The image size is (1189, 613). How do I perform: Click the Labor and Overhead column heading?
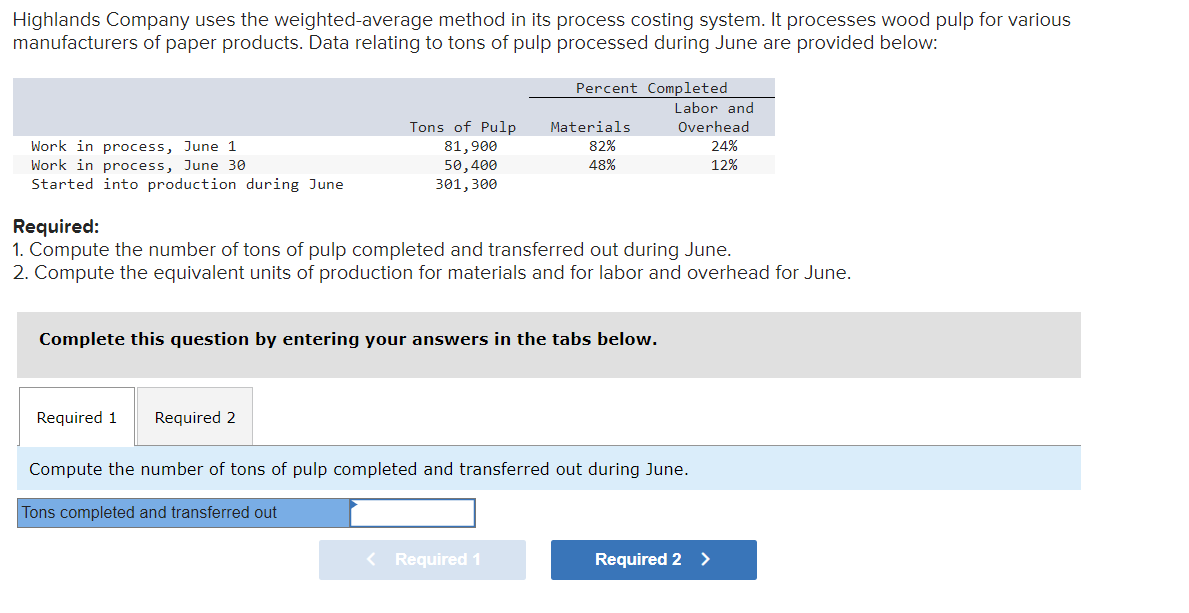pos(713,117)
